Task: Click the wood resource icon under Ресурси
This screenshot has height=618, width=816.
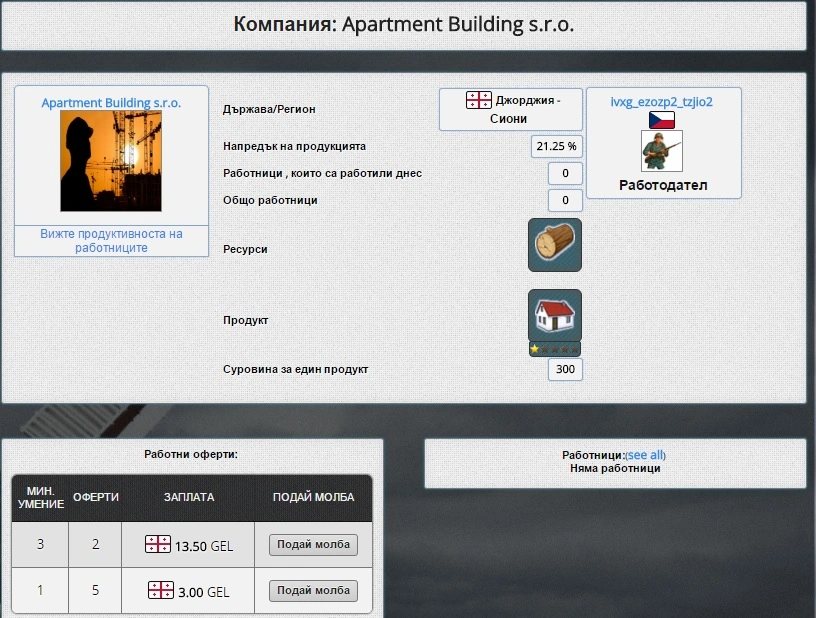Action: [554, 243]
